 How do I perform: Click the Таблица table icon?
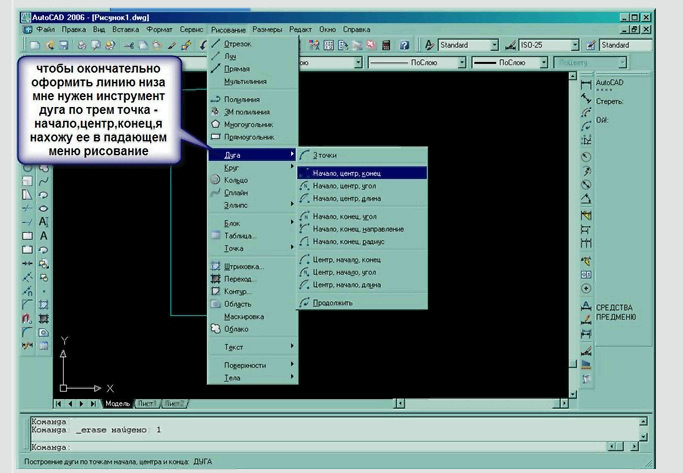(216, 236)
